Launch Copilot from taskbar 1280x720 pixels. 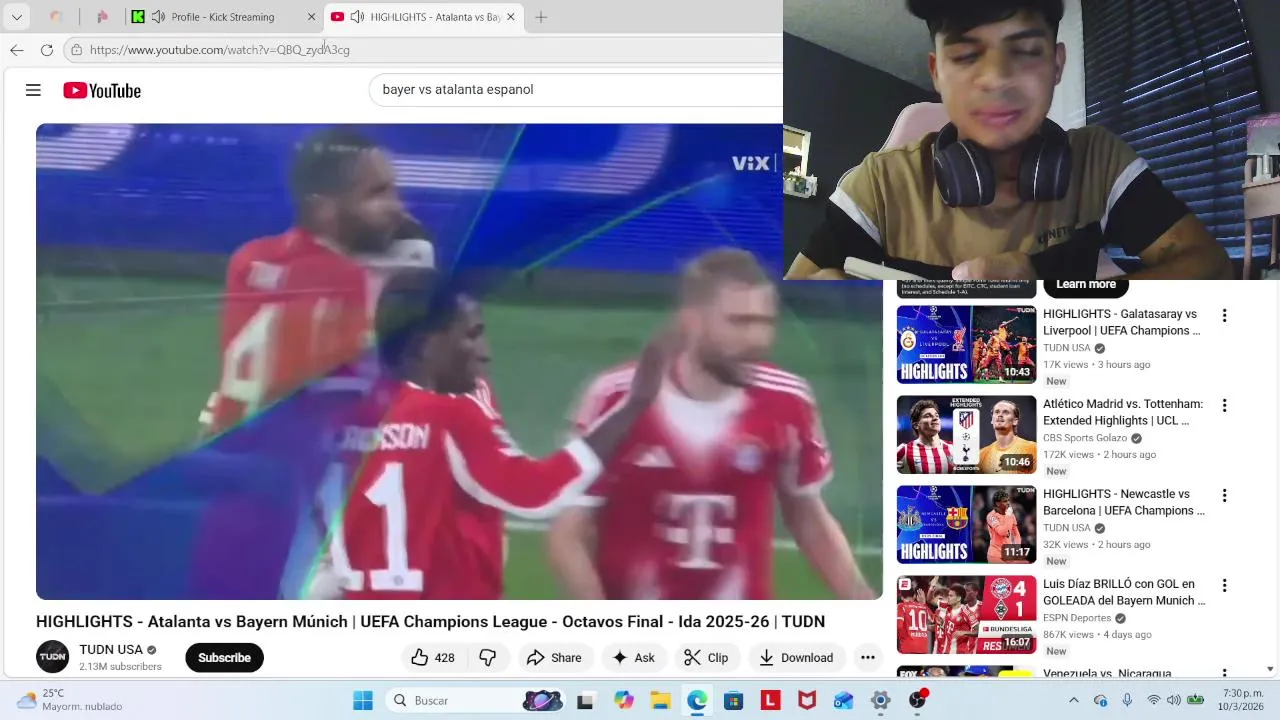point(624,701)
